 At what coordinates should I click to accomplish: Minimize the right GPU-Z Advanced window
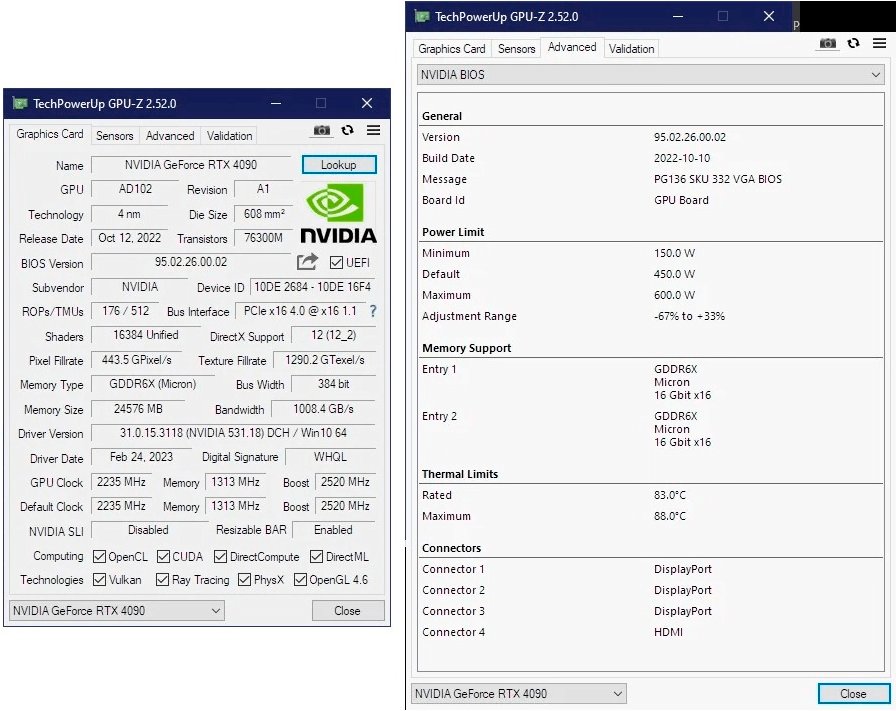pos(678,17)
